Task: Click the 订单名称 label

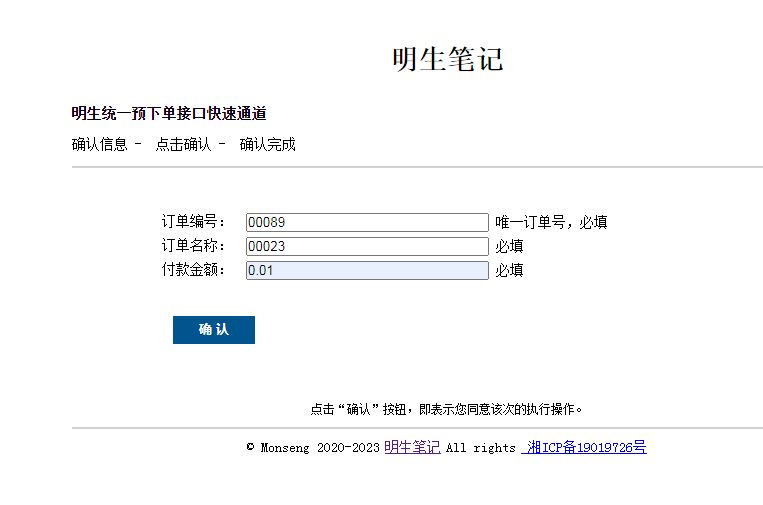Action: [193, 245]
